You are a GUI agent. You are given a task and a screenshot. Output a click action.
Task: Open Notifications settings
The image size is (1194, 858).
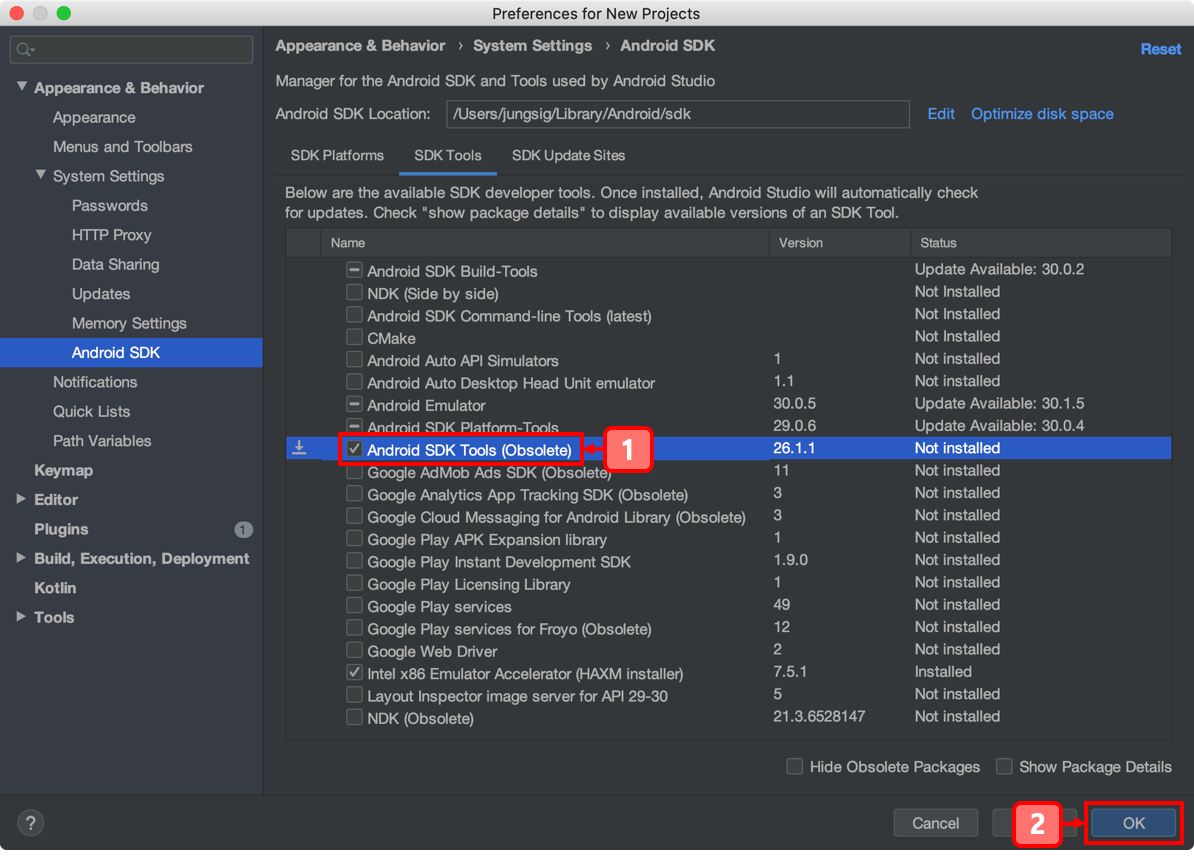click(95, 381)
